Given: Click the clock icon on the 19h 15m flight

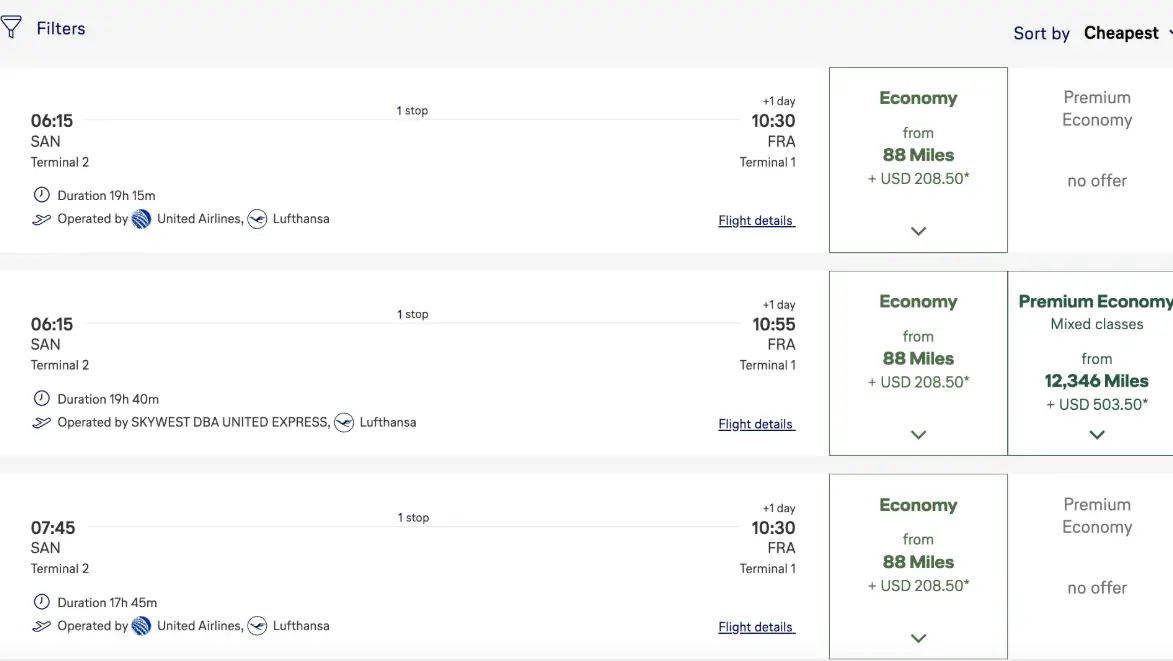Looking at the screenshot, I should 41,195.
